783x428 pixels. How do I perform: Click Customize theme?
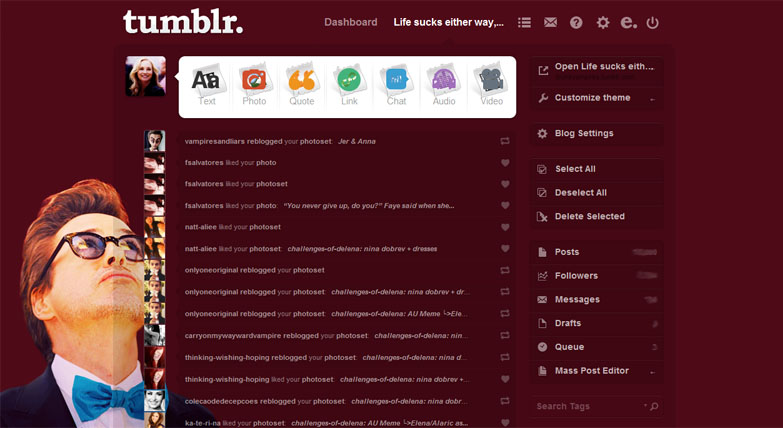pos(597,98)
